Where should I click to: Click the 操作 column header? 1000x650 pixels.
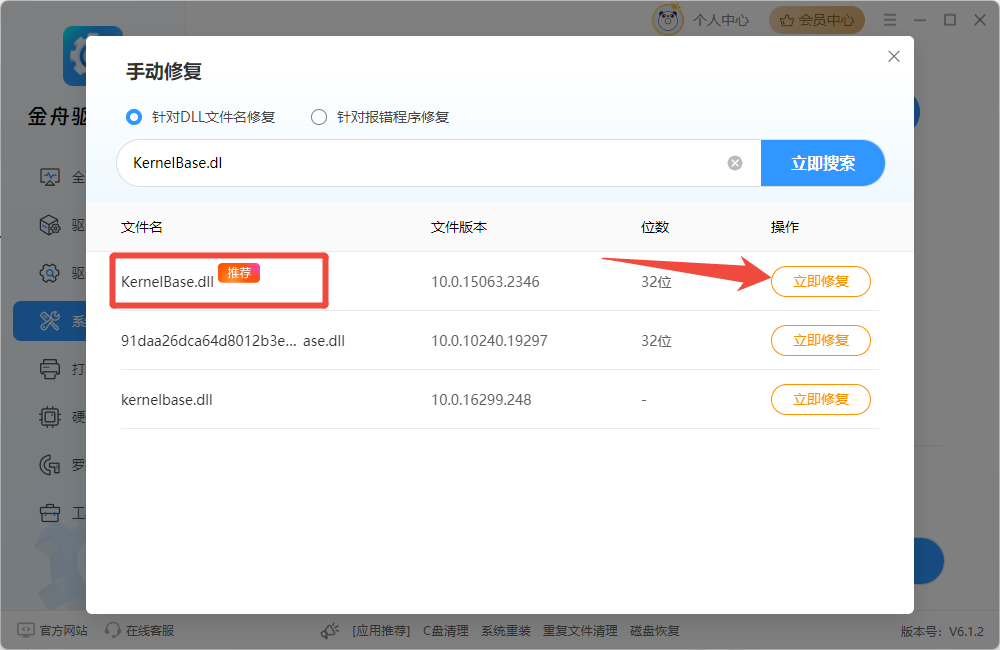point(784,227)
